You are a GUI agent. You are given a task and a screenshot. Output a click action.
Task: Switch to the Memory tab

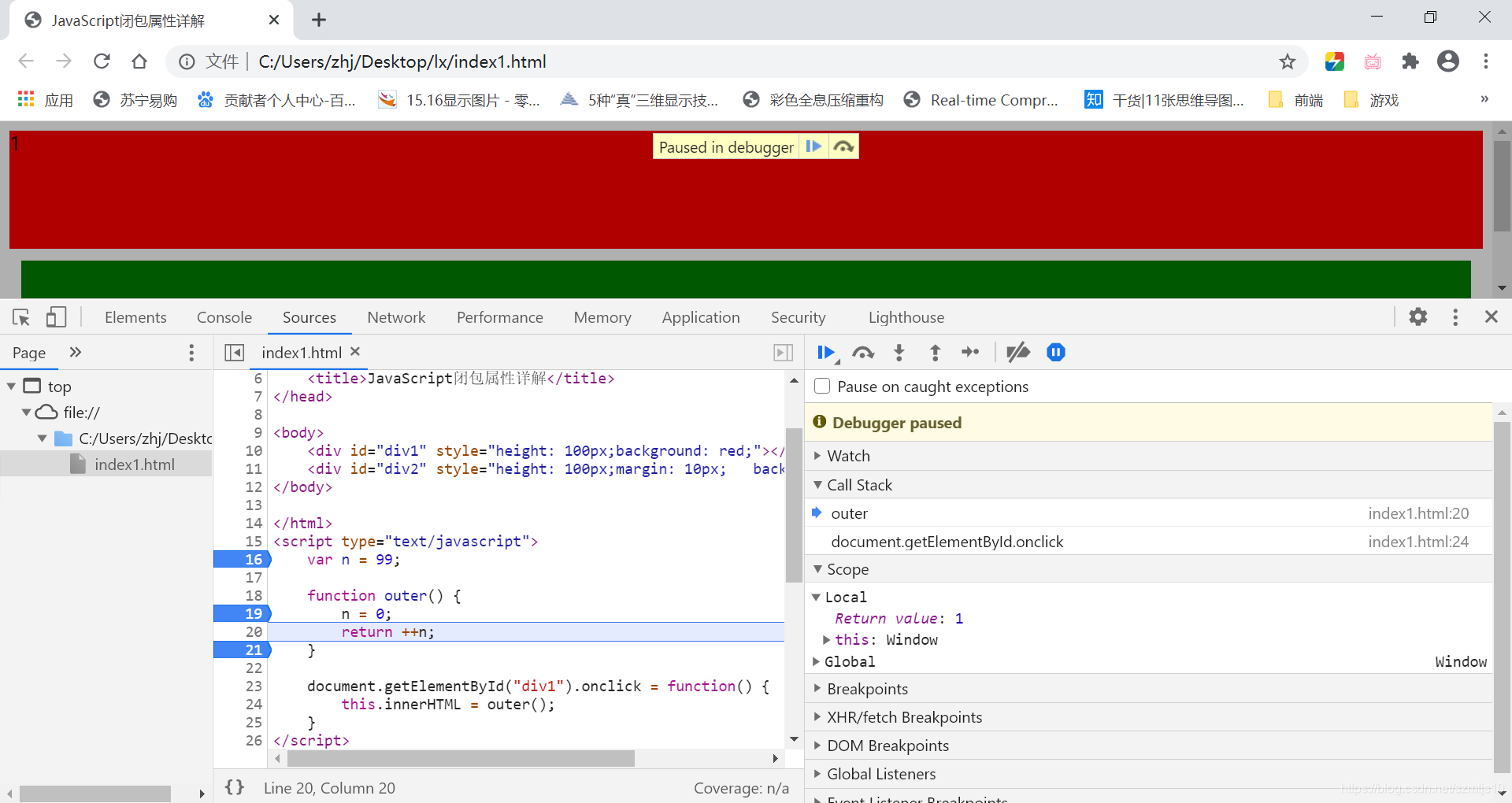coord(602,317)
